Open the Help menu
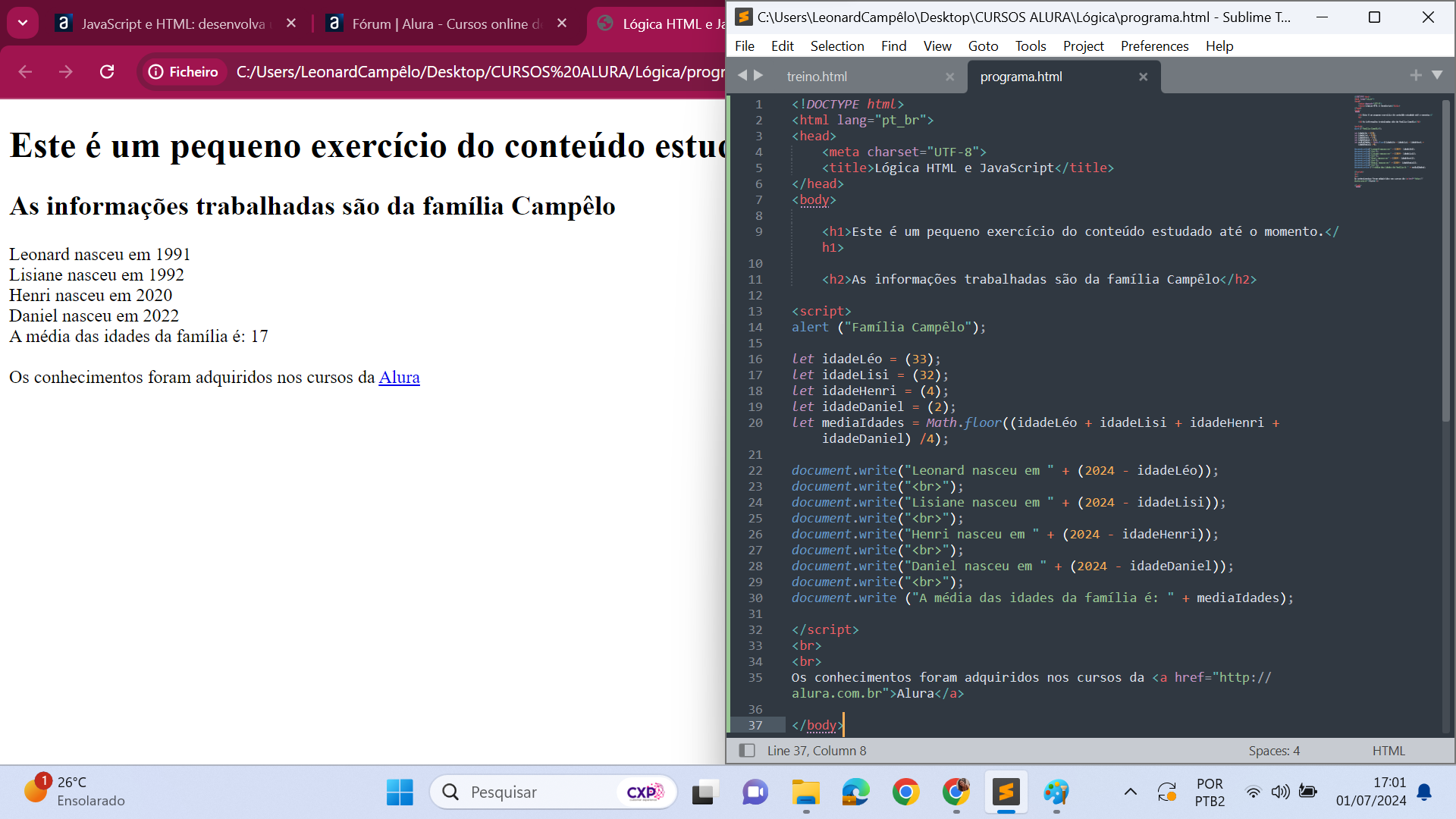1456x819 pixels. coord(1219,46)
